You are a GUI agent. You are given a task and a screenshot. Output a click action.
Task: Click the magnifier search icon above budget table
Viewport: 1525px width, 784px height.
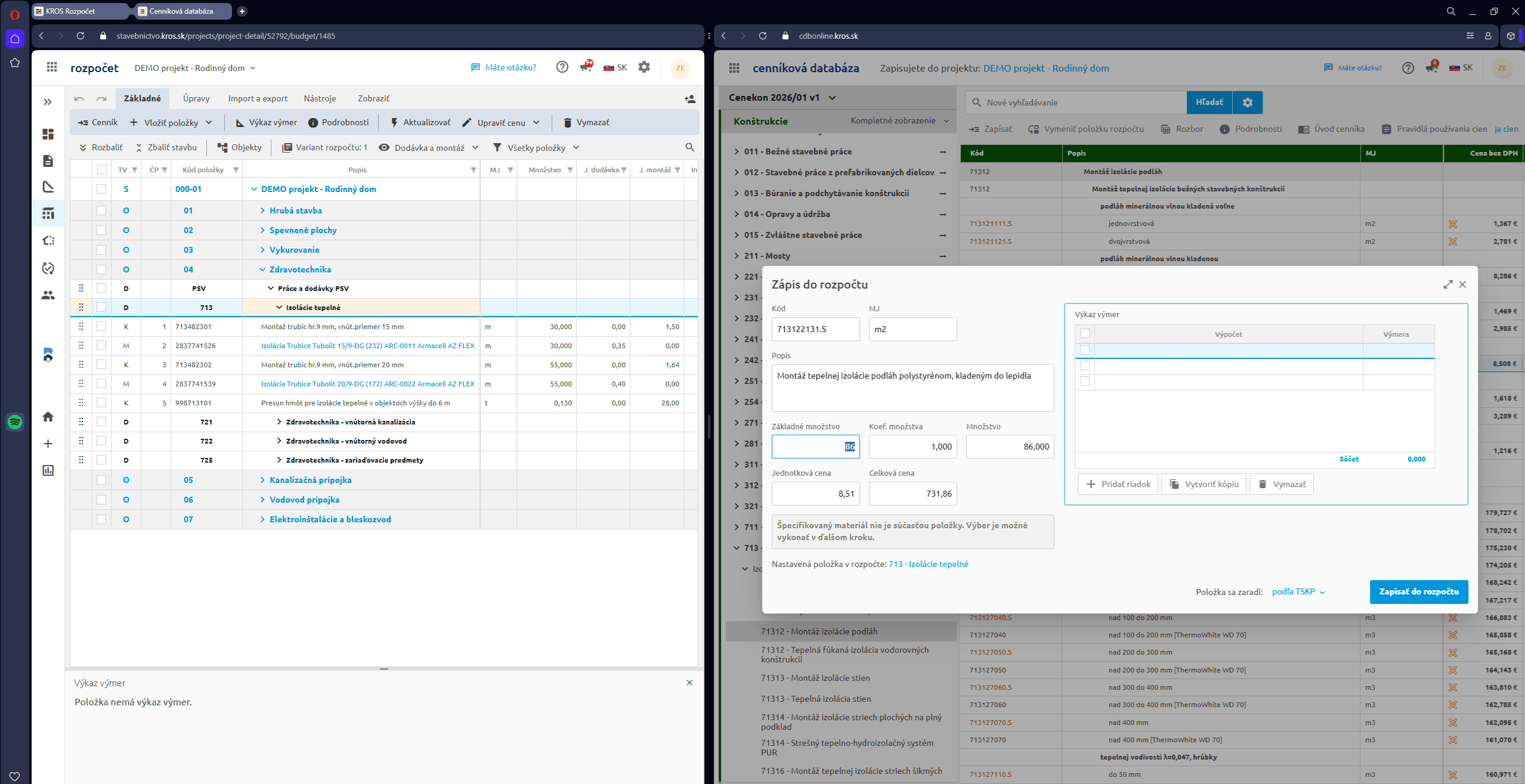click(689, 147)
